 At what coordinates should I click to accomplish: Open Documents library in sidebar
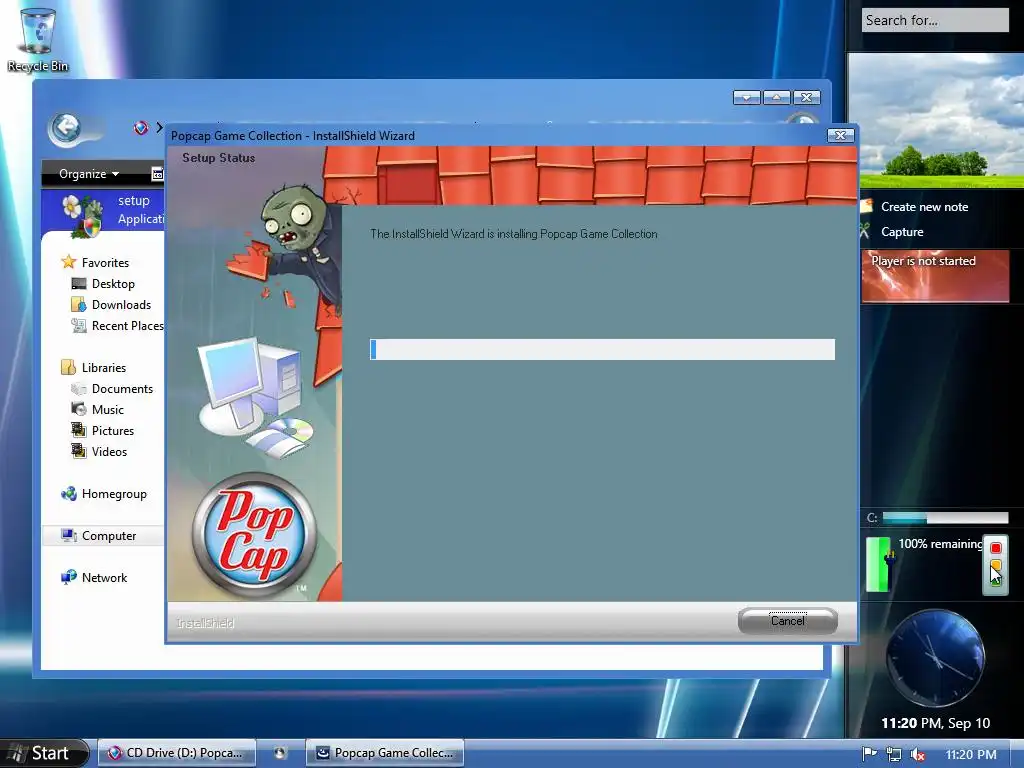pyautogui.click(x=122, y=389)
